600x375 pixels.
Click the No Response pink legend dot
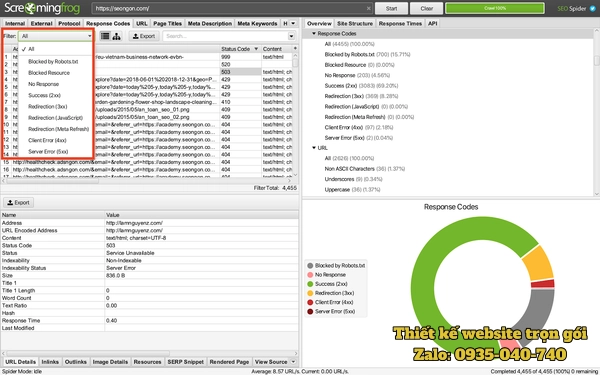tap(310, 274)
